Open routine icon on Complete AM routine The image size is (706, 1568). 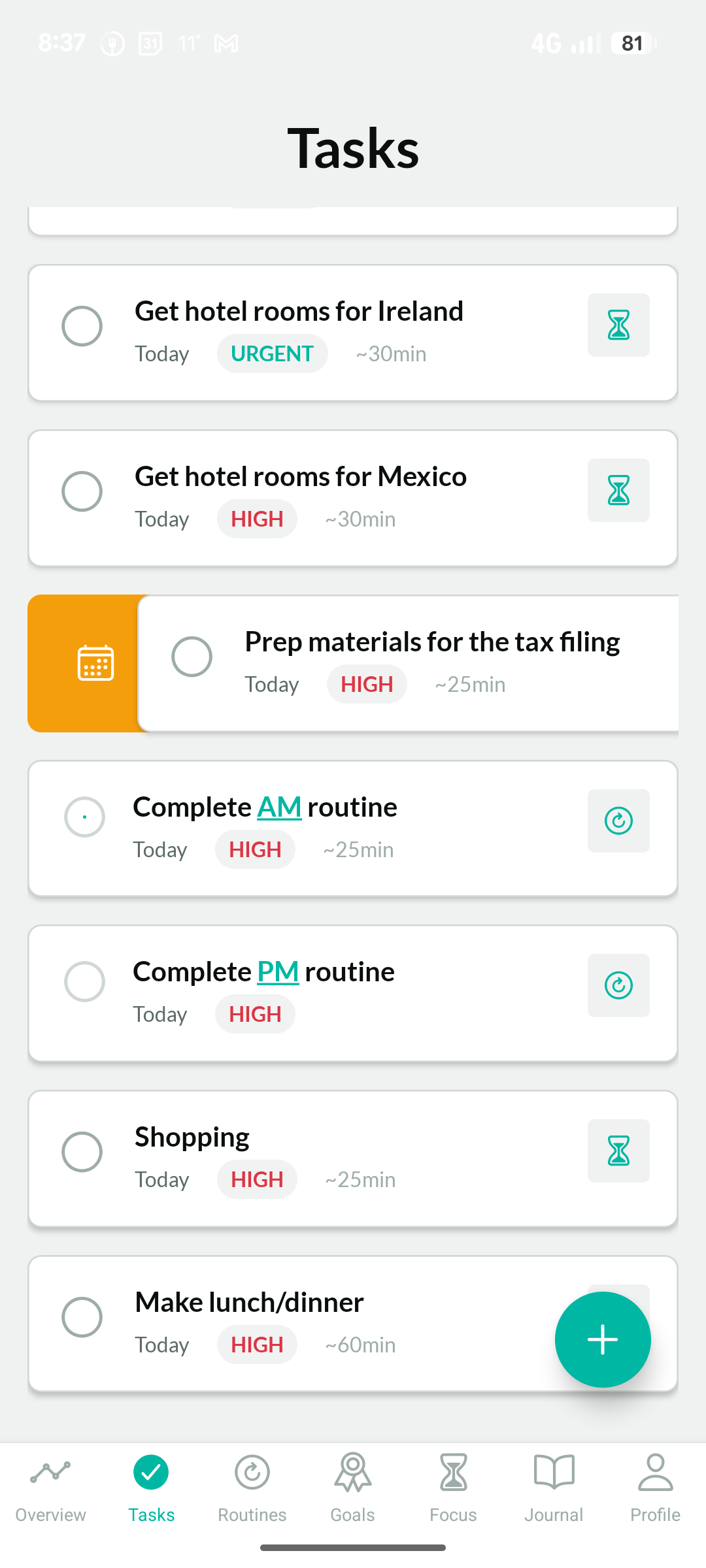click(x=618, y=821)
